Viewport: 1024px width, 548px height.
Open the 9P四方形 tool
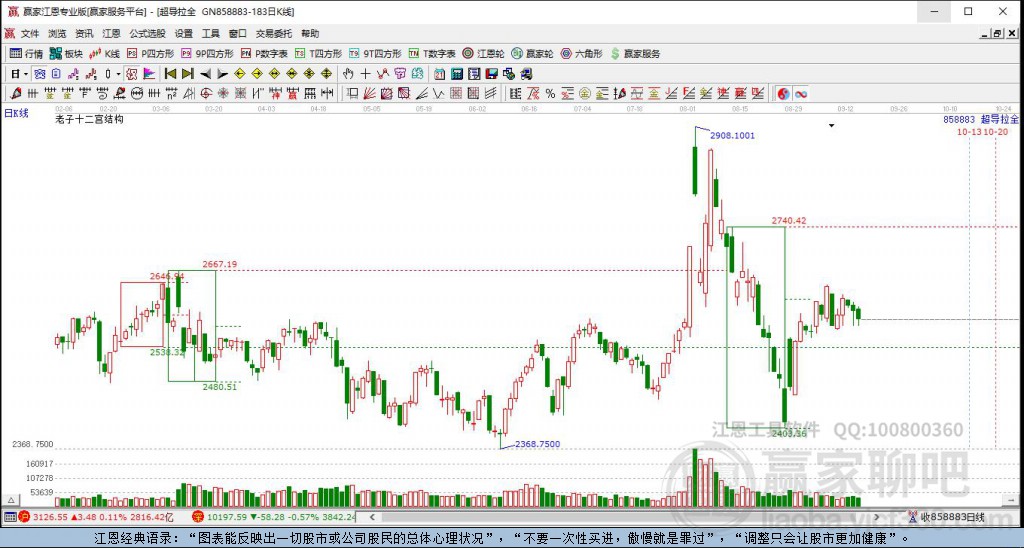[x=207, y=54]
